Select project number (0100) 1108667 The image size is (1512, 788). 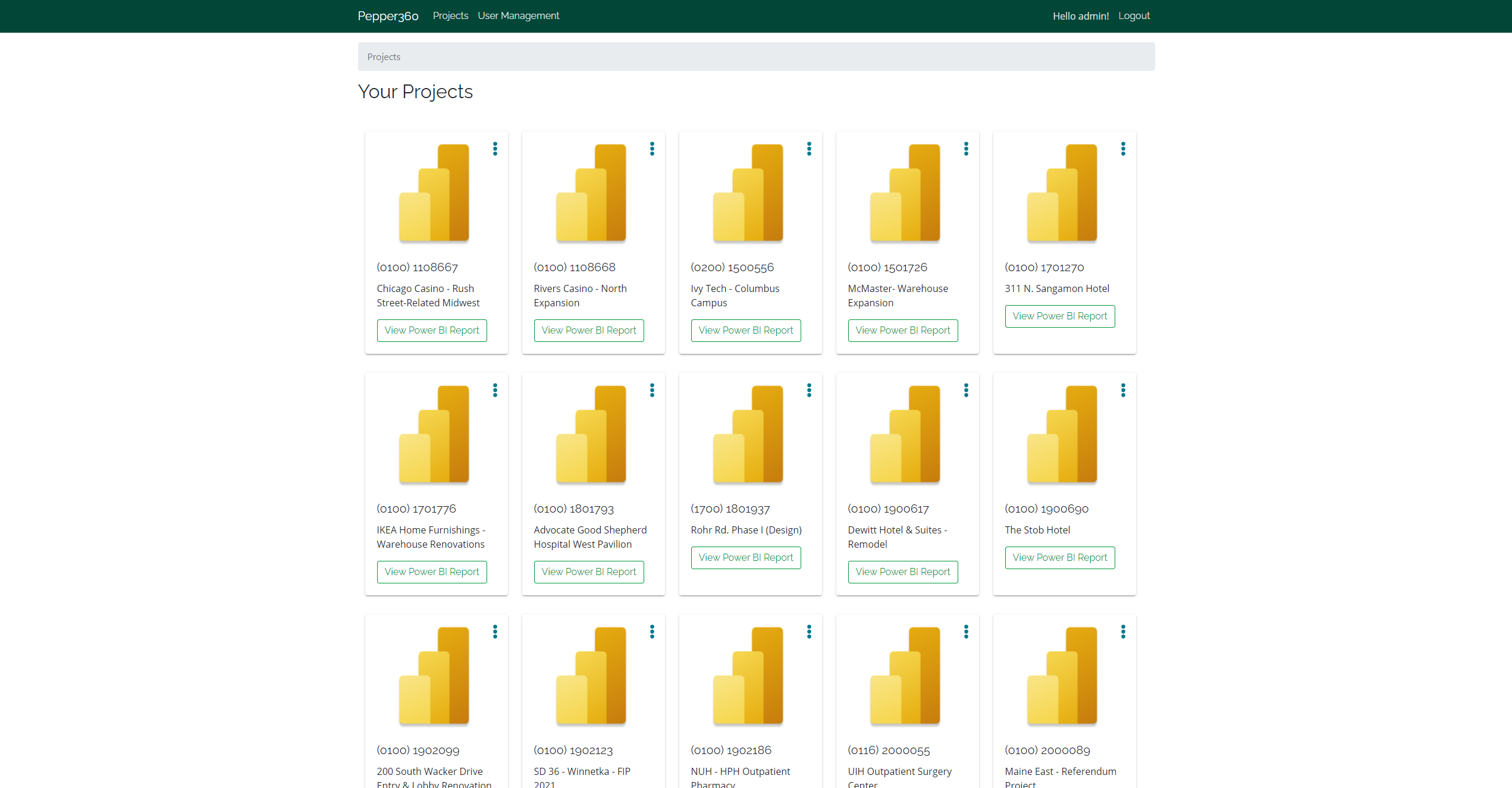(x=417, y=268)
